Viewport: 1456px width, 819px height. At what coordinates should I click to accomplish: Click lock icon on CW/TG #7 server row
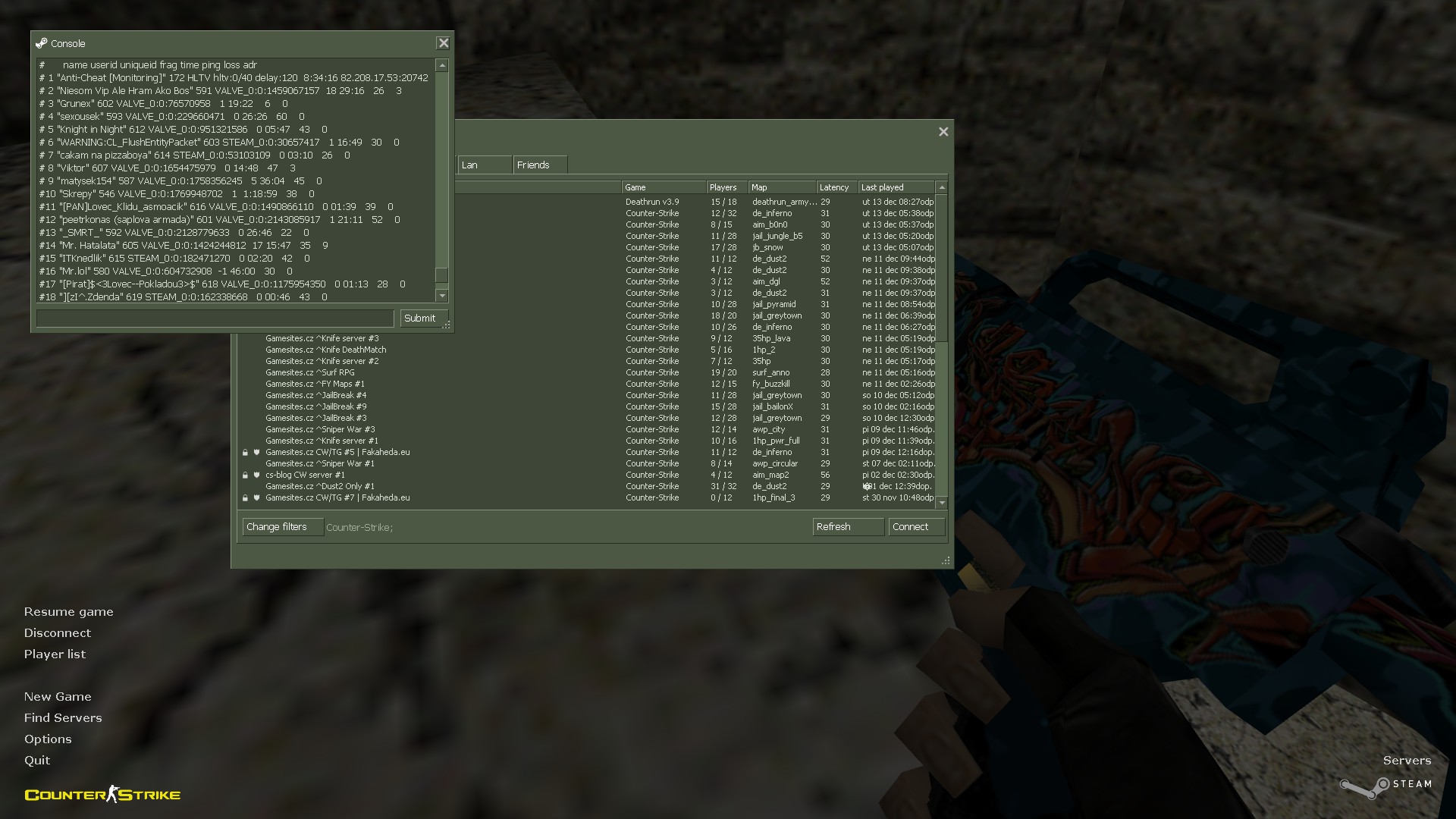click(x=245, y=498)
